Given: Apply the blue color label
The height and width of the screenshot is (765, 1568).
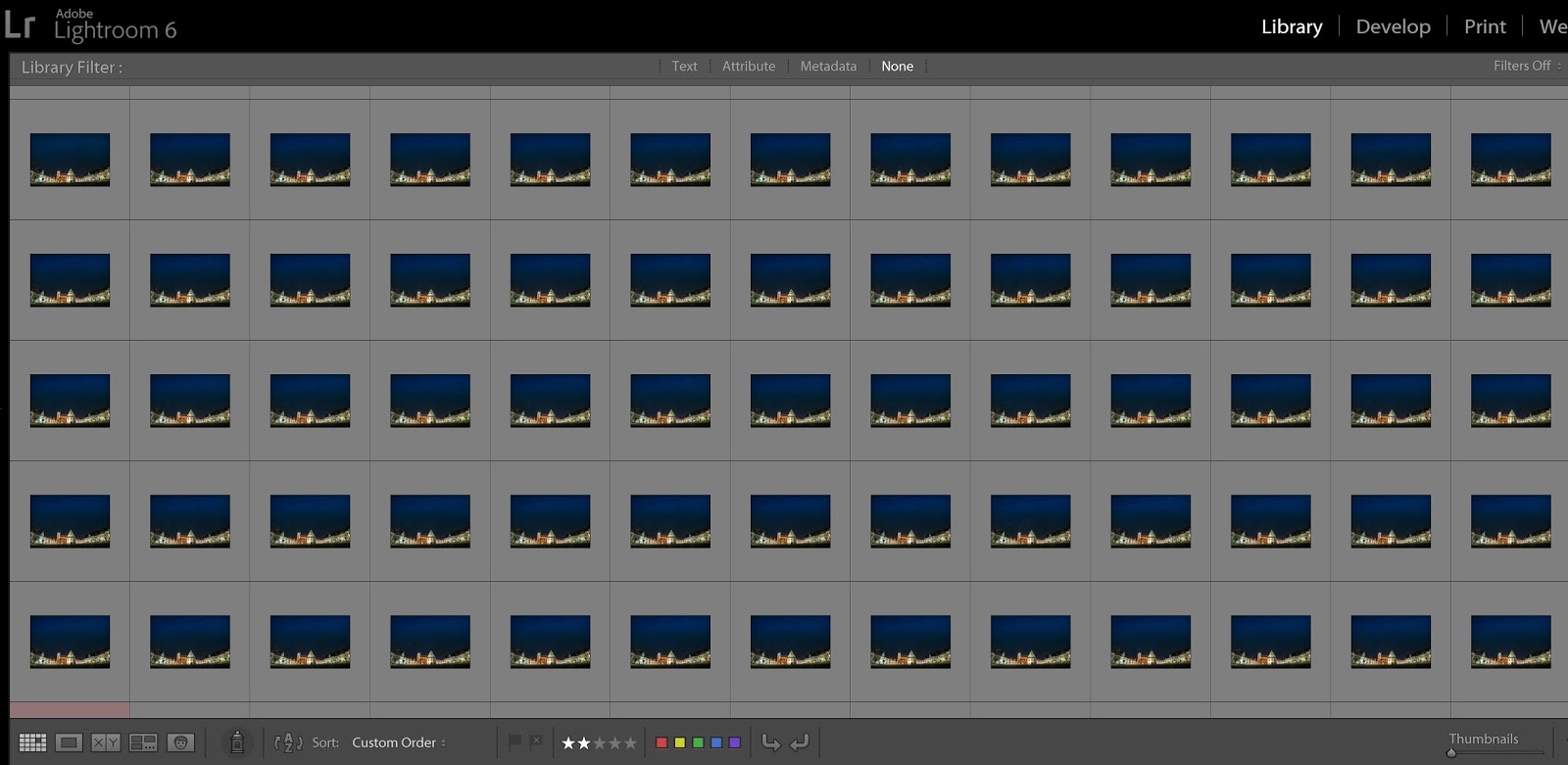Looking at the screenshot, I should (x=716, y=742).
